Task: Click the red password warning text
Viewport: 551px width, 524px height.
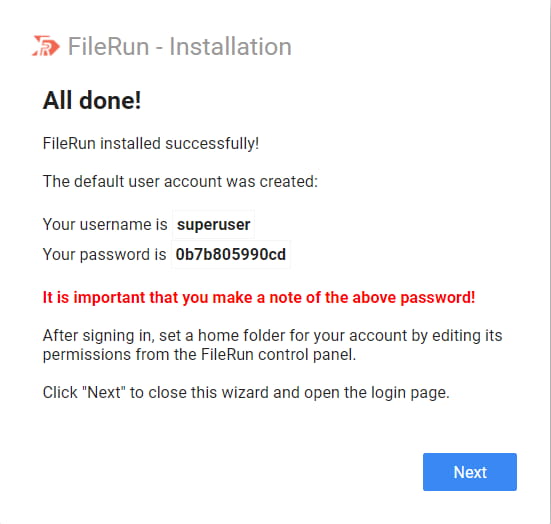Action: [259, 297]
